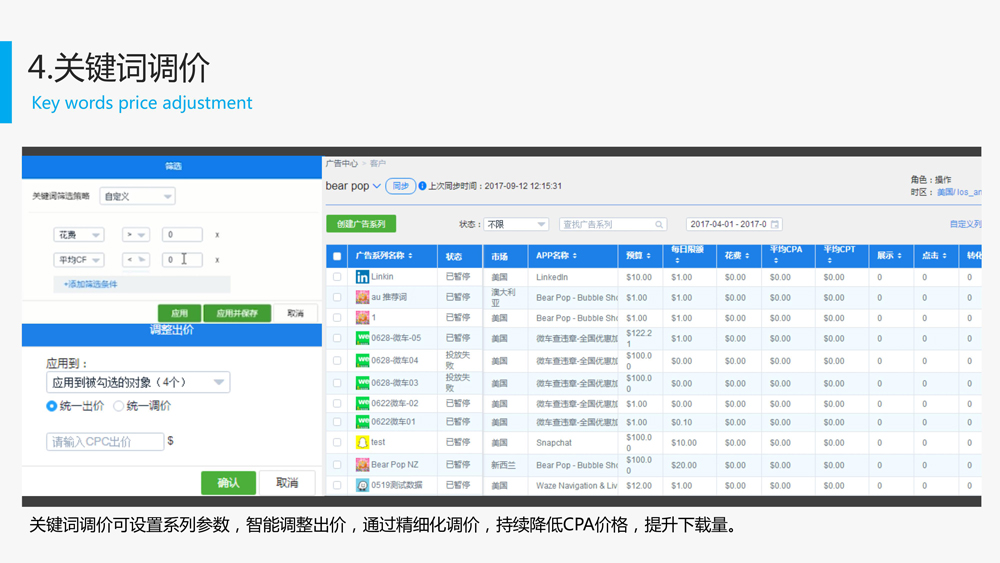Viewport: 1000px width, 563px height.
Task: Open the 关键词筛选策略 自定义 dropdown
Action: [x=138, y=197]
